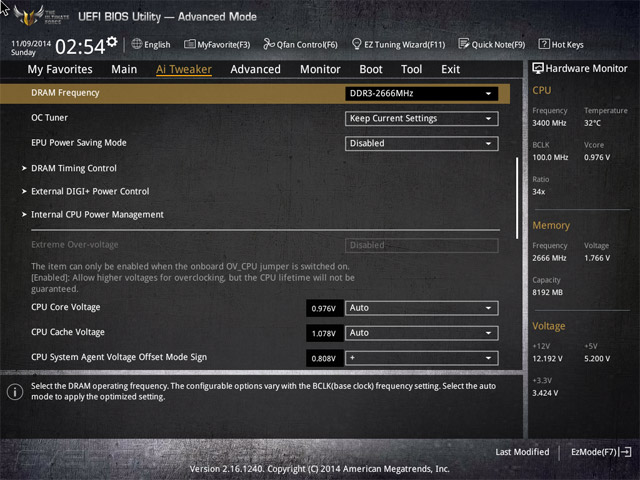Screen dimensions: 640x480
Task: Click the 3.424 V reading
Action: (545, 393)
